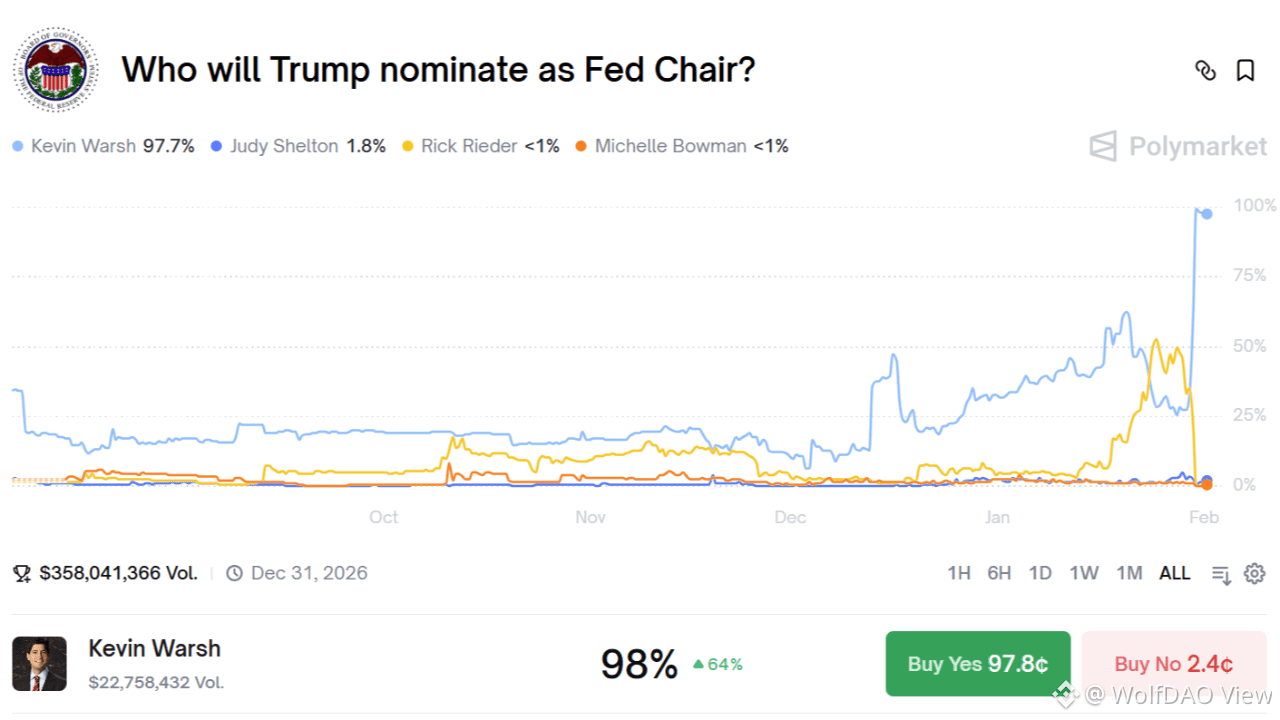Show the 1M chart range
The height and width of the screenshot is (720, 1280).
pos(1129,573)
